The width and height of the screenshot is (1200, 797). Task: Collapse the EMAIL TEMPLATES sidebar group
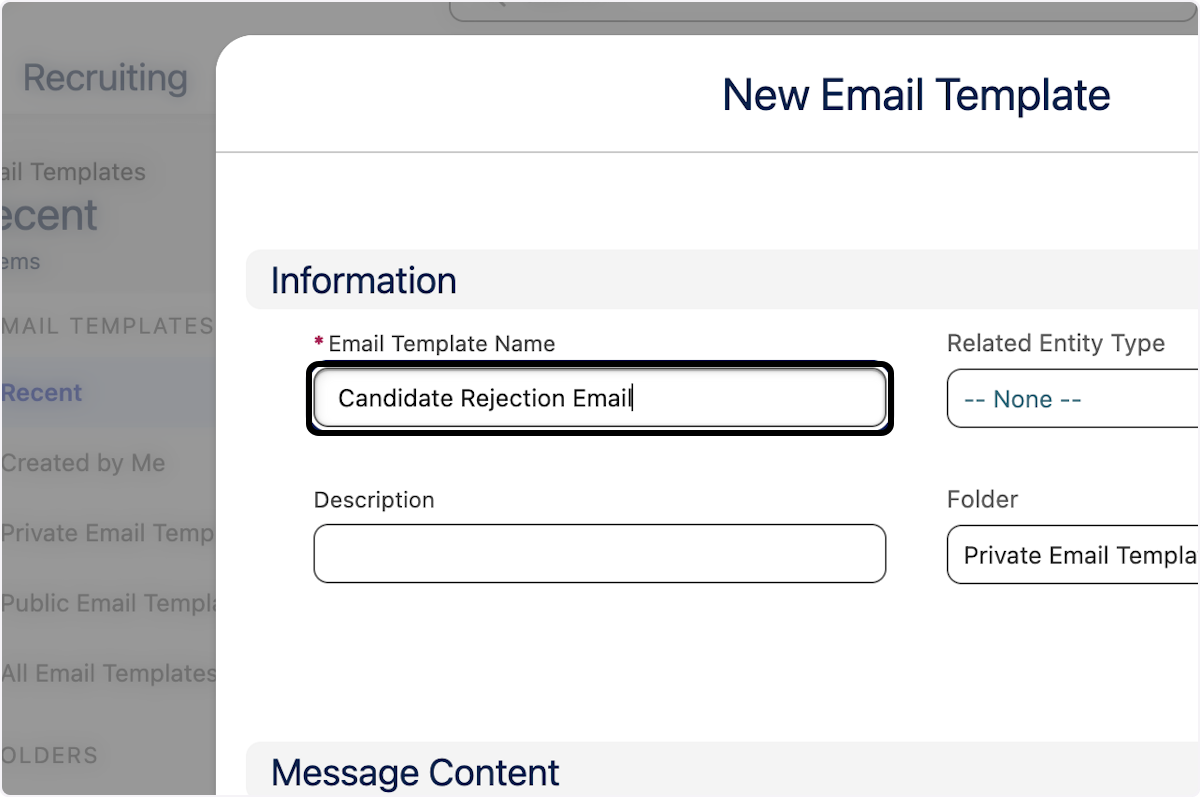point(106,326)
